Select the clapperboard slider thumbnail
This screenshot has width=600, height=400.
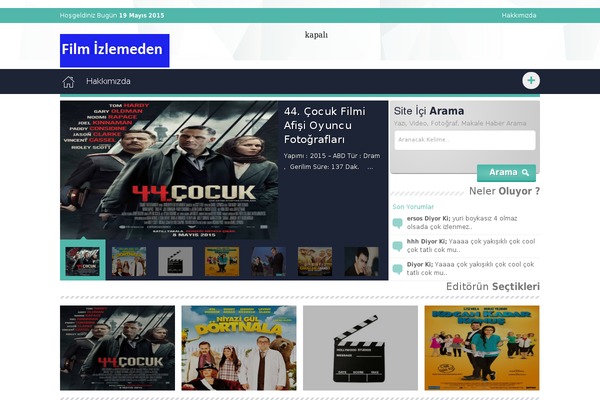(x=175, y=261)
